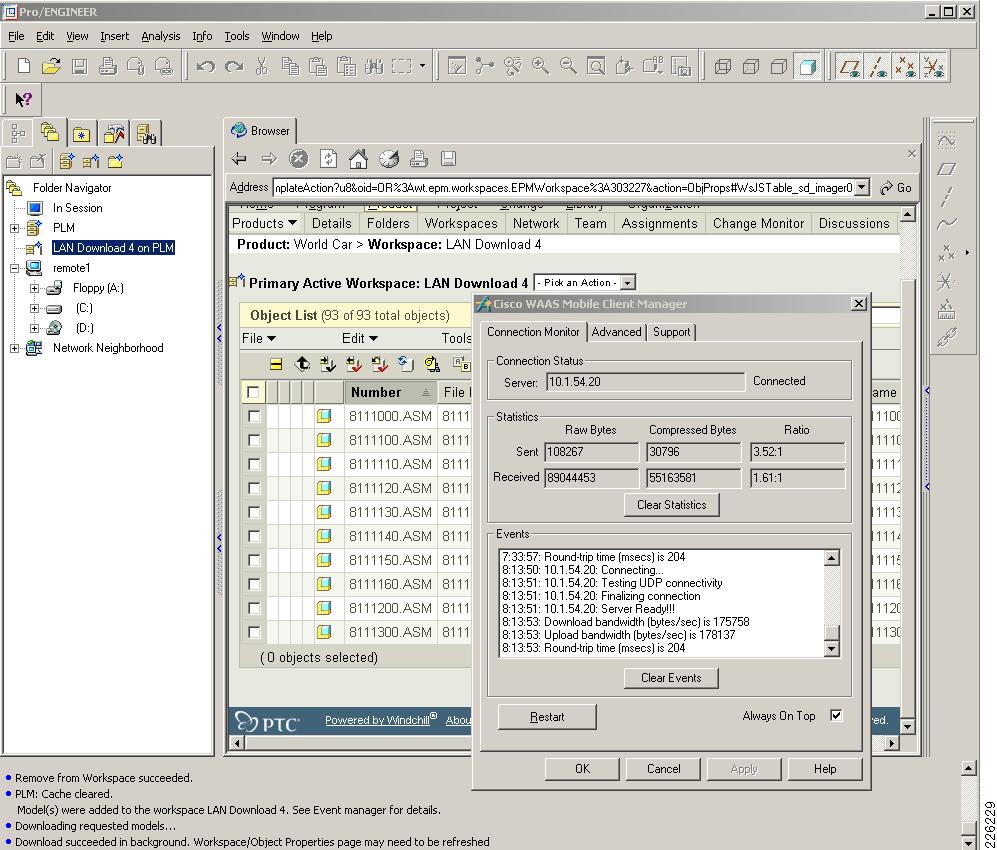Check the box for 8111100.ASM
Image resolution: width=997 pixels, height=850 pixels.
coord(254,441)
